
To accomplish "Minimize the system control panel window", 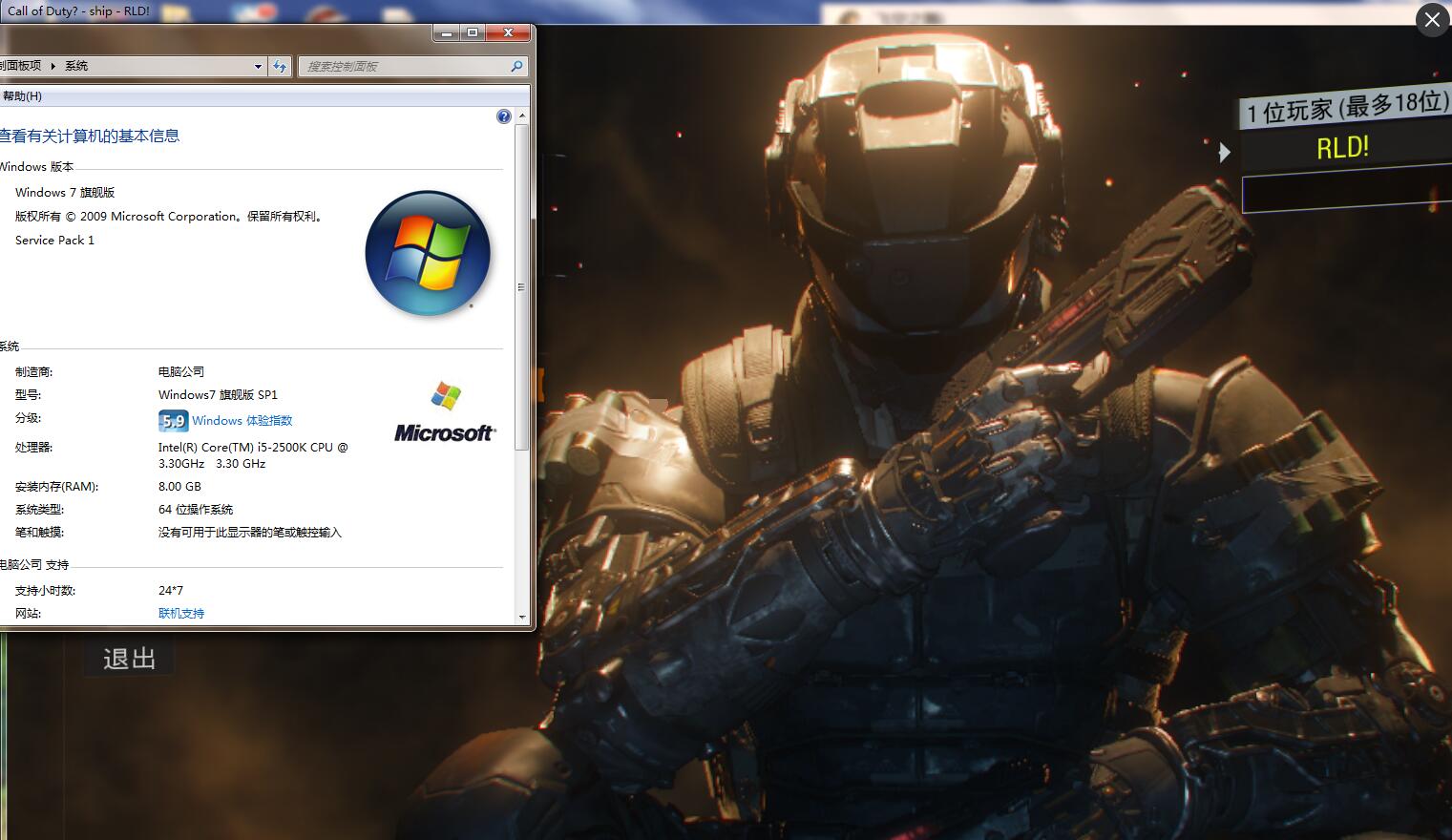I will [x=447, y=32].
